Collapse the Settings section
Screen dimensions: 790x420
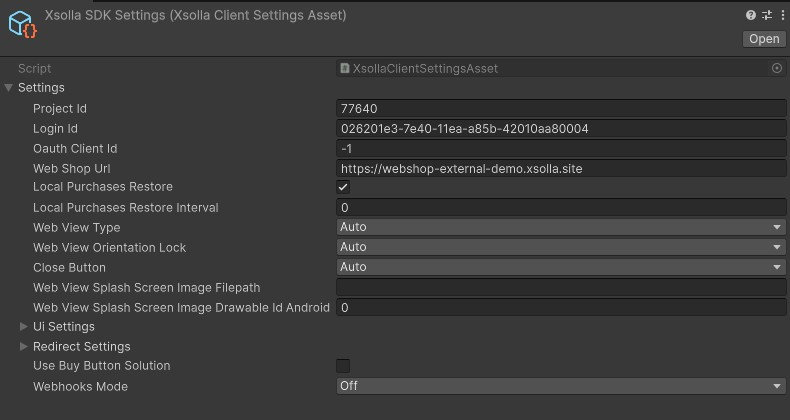click(10, 88)
